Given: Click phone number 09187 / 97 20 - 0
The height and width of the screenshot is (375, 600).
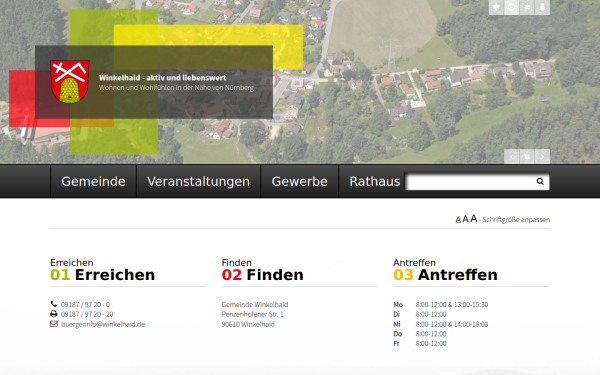Looking at the screenshot, I should coord(85,305).
